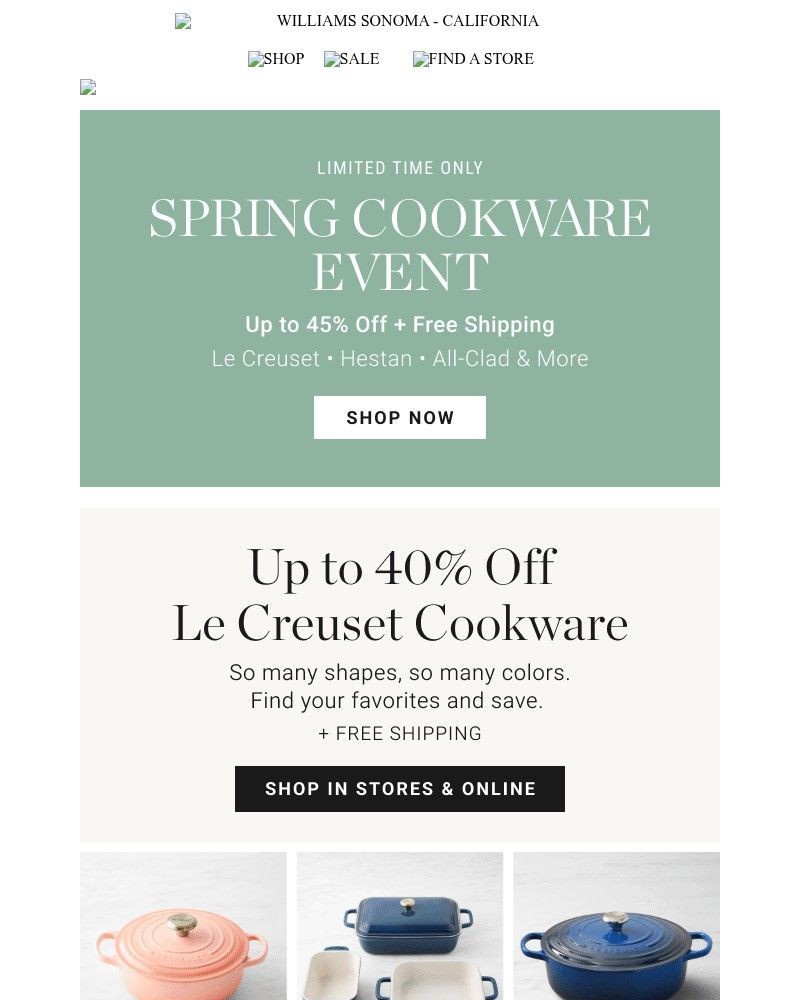Select the peach Le Creuset round Dutch oven image
The image size is (800, 1000).
pyautogui.click(x=185, y=924)
